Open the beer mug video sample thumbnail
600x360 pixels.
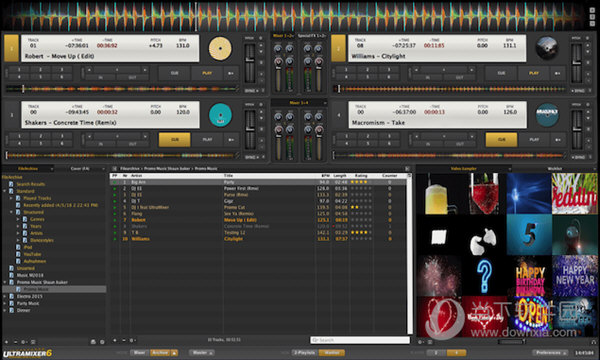pyautogui.click(x=439, y=194)
